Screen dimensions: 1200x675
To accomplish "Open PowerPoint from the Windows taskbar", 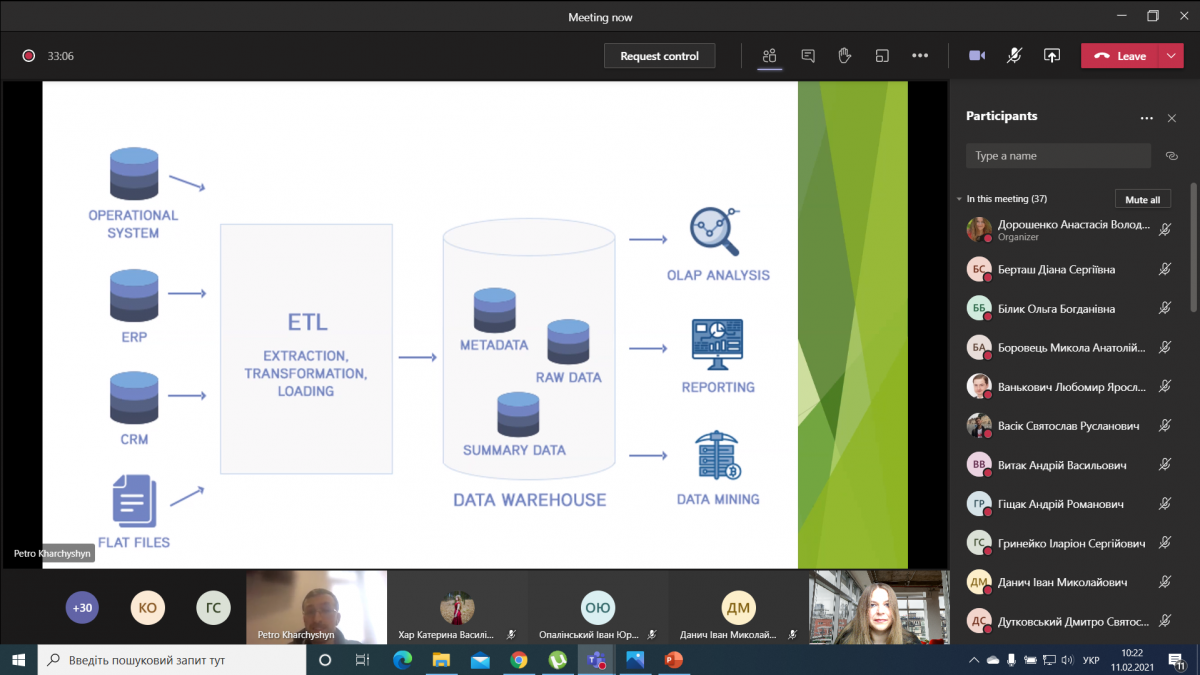I will pos(673,660).
